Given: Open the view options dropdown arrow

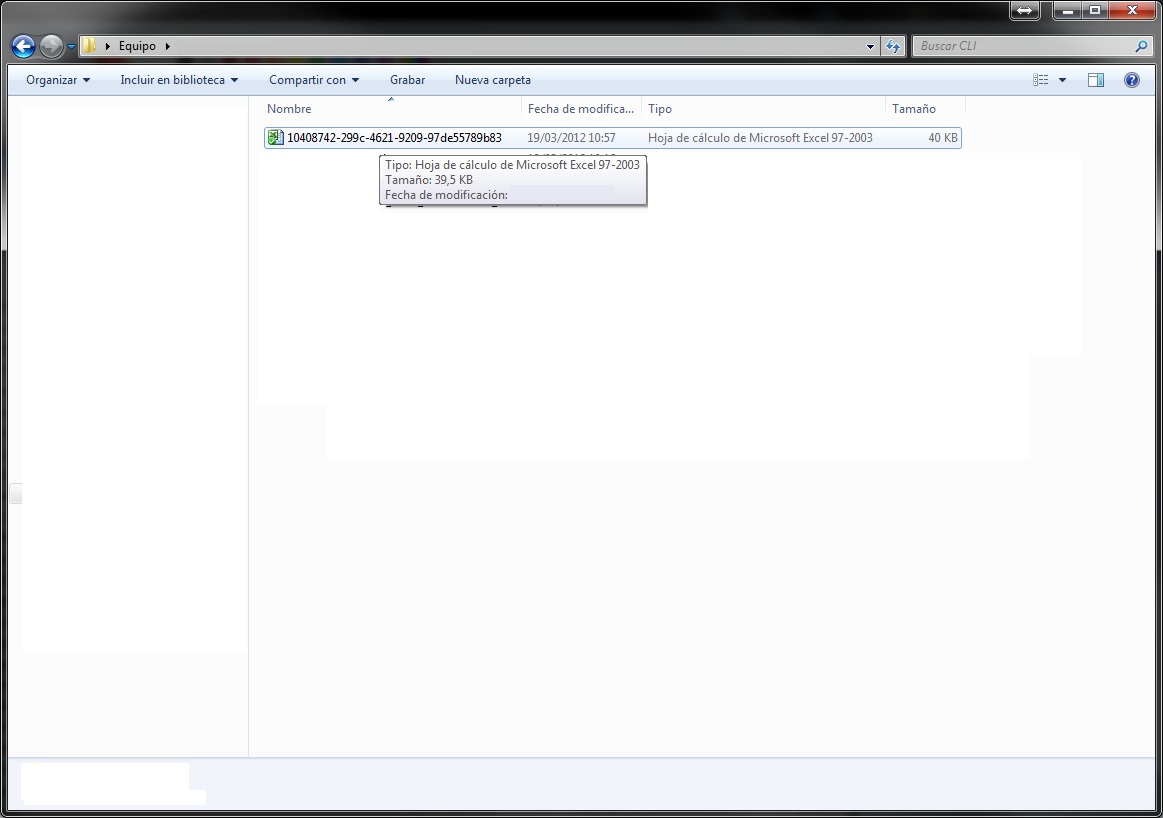Looking at the screenshot, I should pyautogui.click(x=1062, y=80).
